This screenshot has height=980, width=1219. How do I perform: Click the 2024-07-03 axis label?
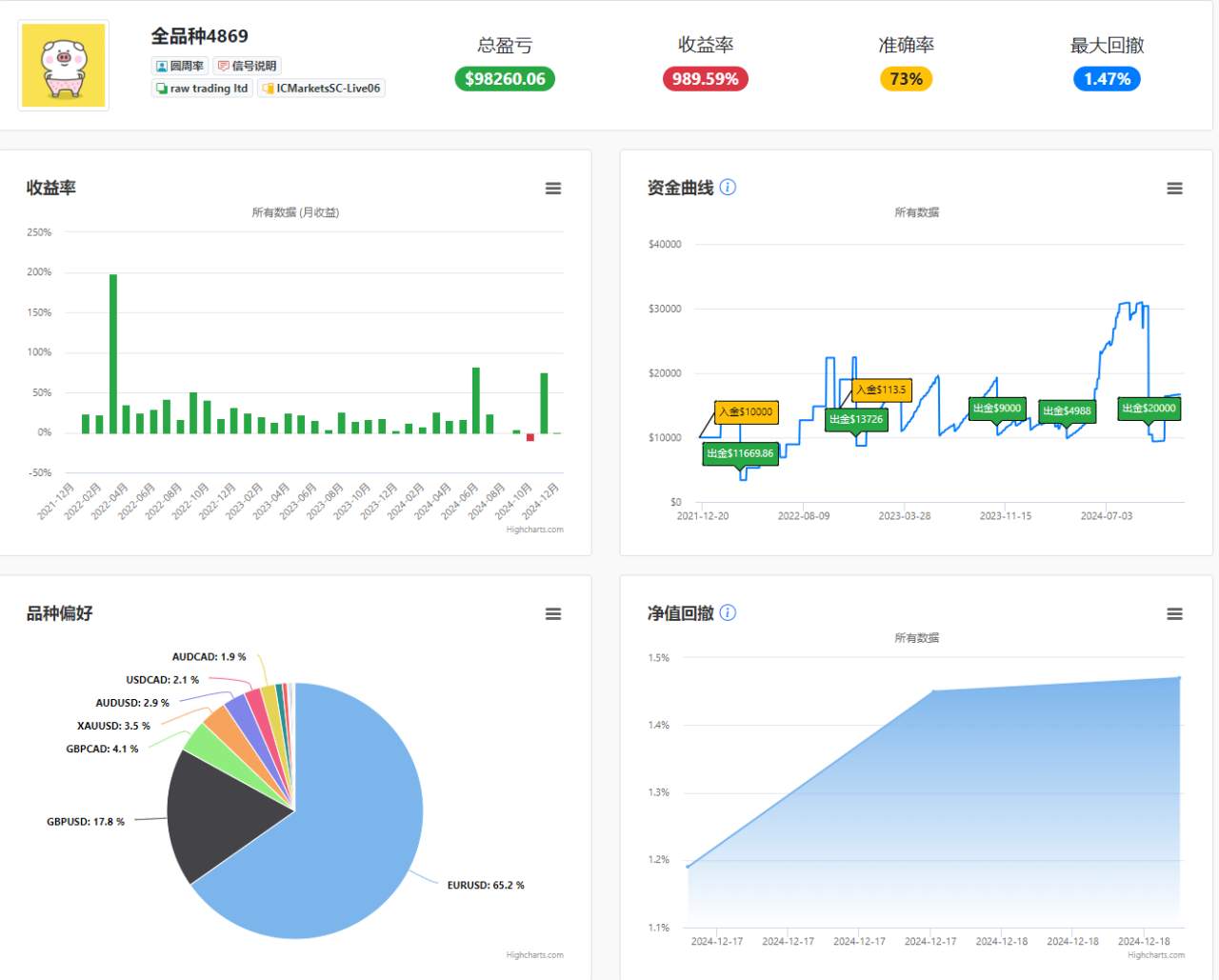pos(1107,516)
